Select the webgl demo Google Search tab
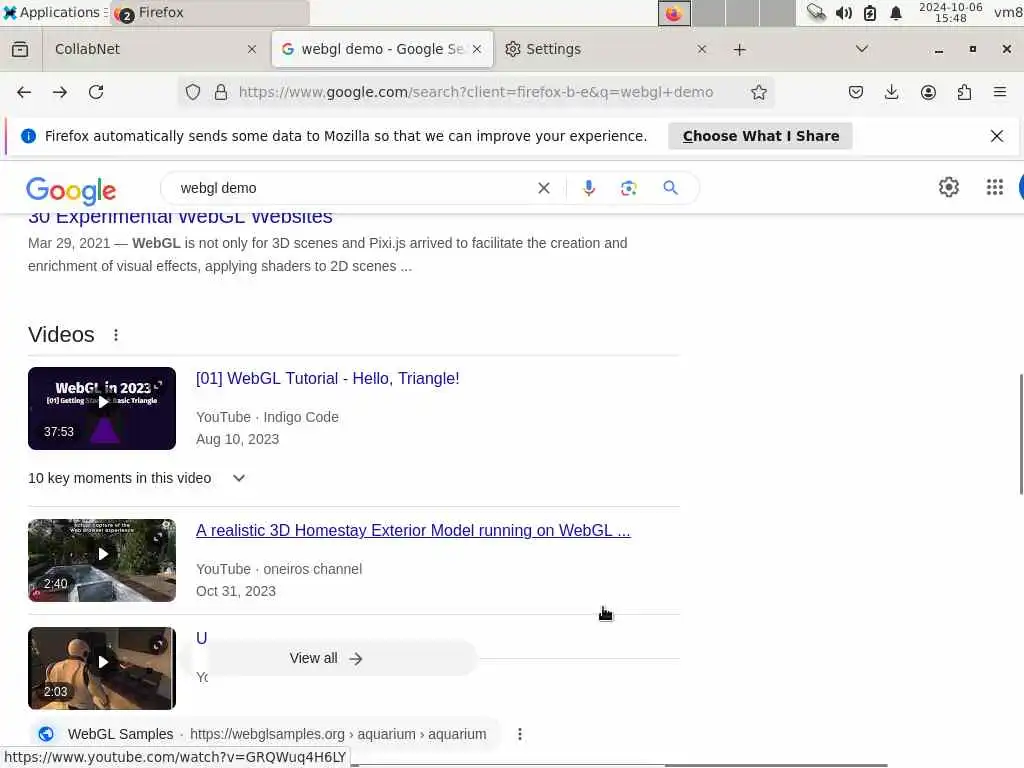 click(x=382, y=49)
